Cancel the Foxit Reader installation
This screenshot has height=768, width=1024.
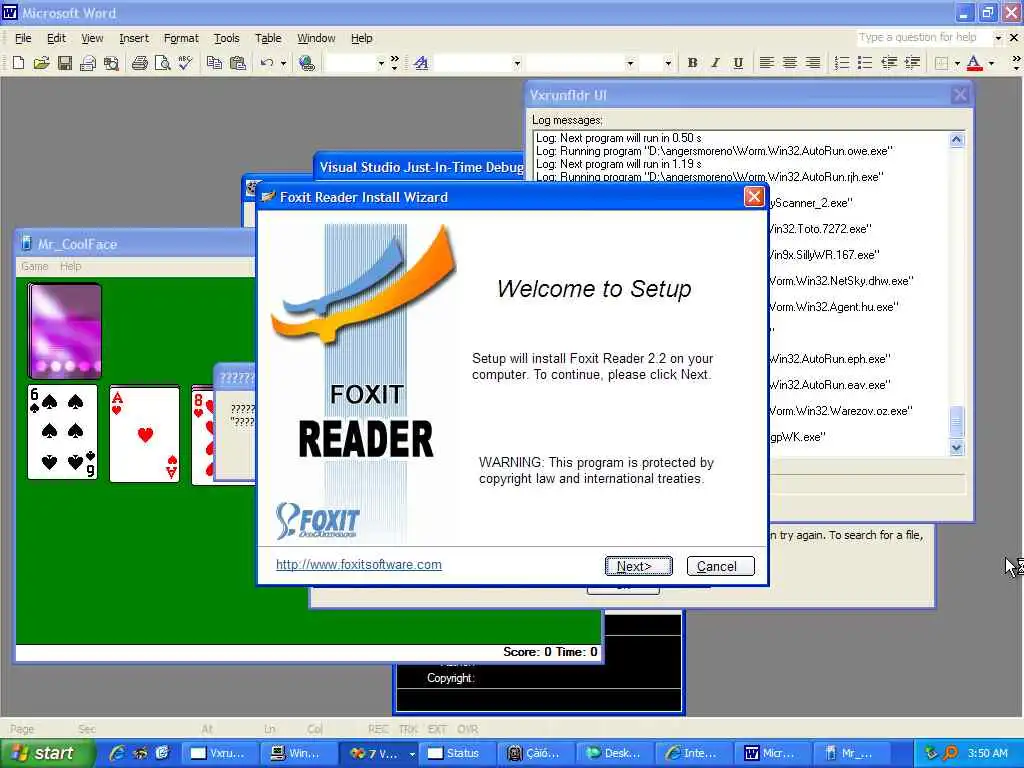[x=720, y=566]
